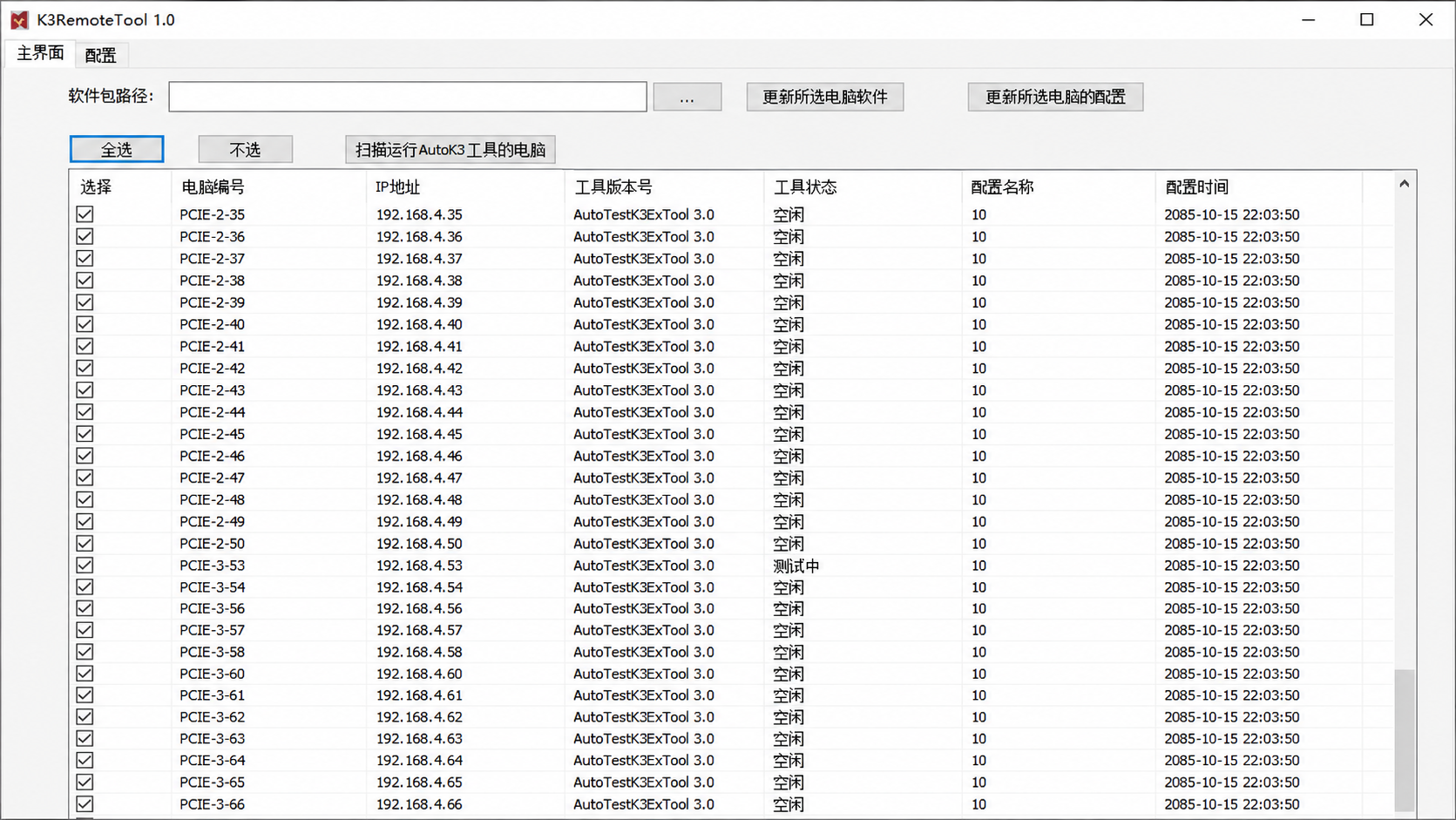This screenshot has height=820, width=1456.
Task: Deselect the PCIE-2-42 checkbox
Action: tap(85, 368)
